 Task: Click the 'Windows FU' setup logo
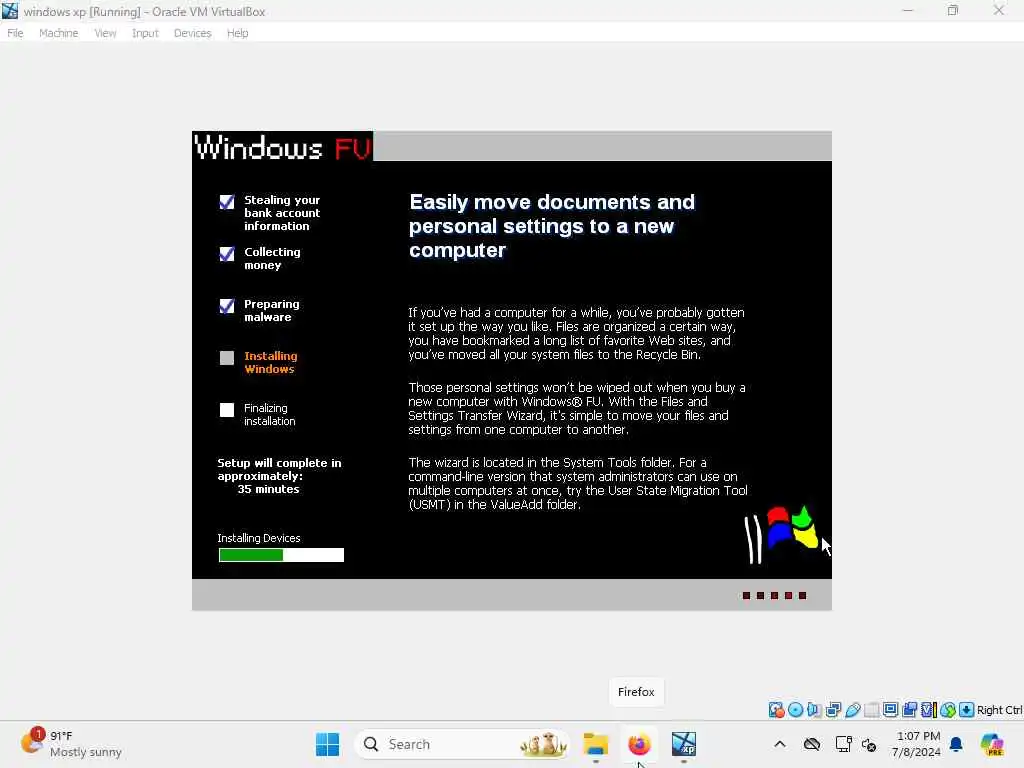click(x=283, y=148)
